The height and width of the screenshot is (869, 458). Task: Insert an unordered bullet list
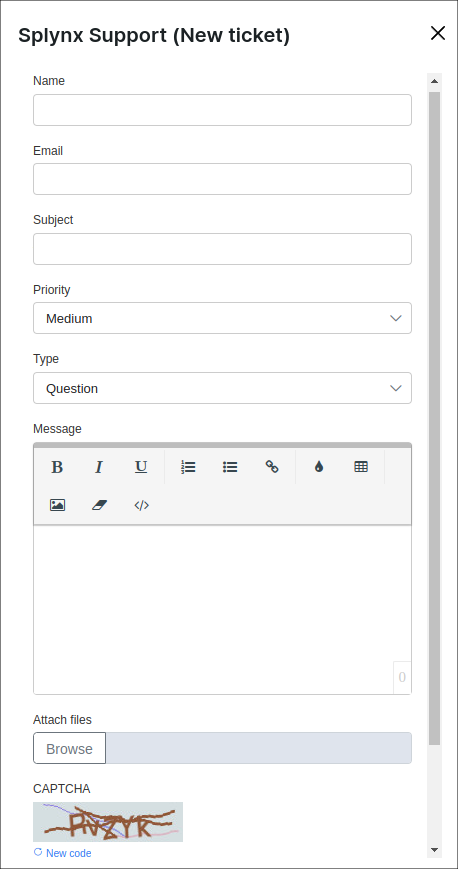coord(230,467)
